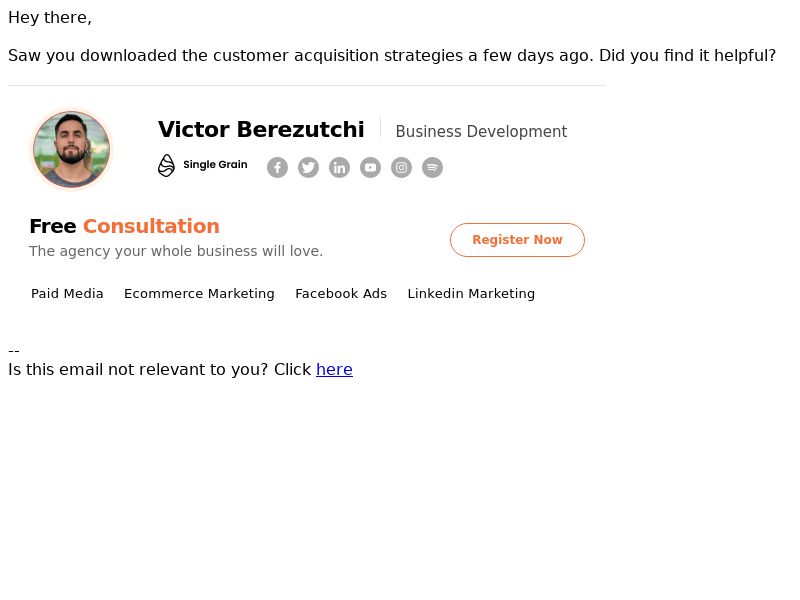
Task: Click Victor Berezutchi's profile photo
Action: 71,149
